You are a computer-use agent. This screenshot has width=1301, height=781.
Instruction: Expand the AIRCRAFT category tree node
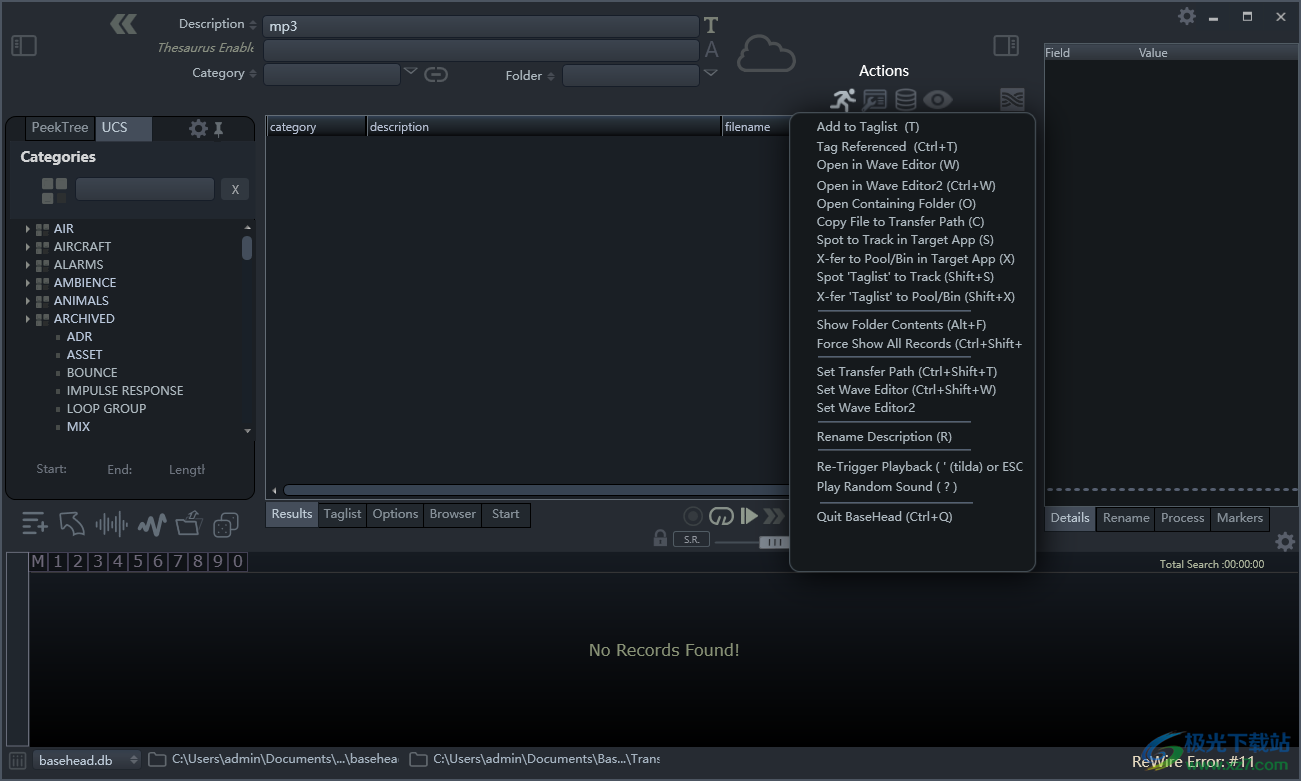(28, 247)
